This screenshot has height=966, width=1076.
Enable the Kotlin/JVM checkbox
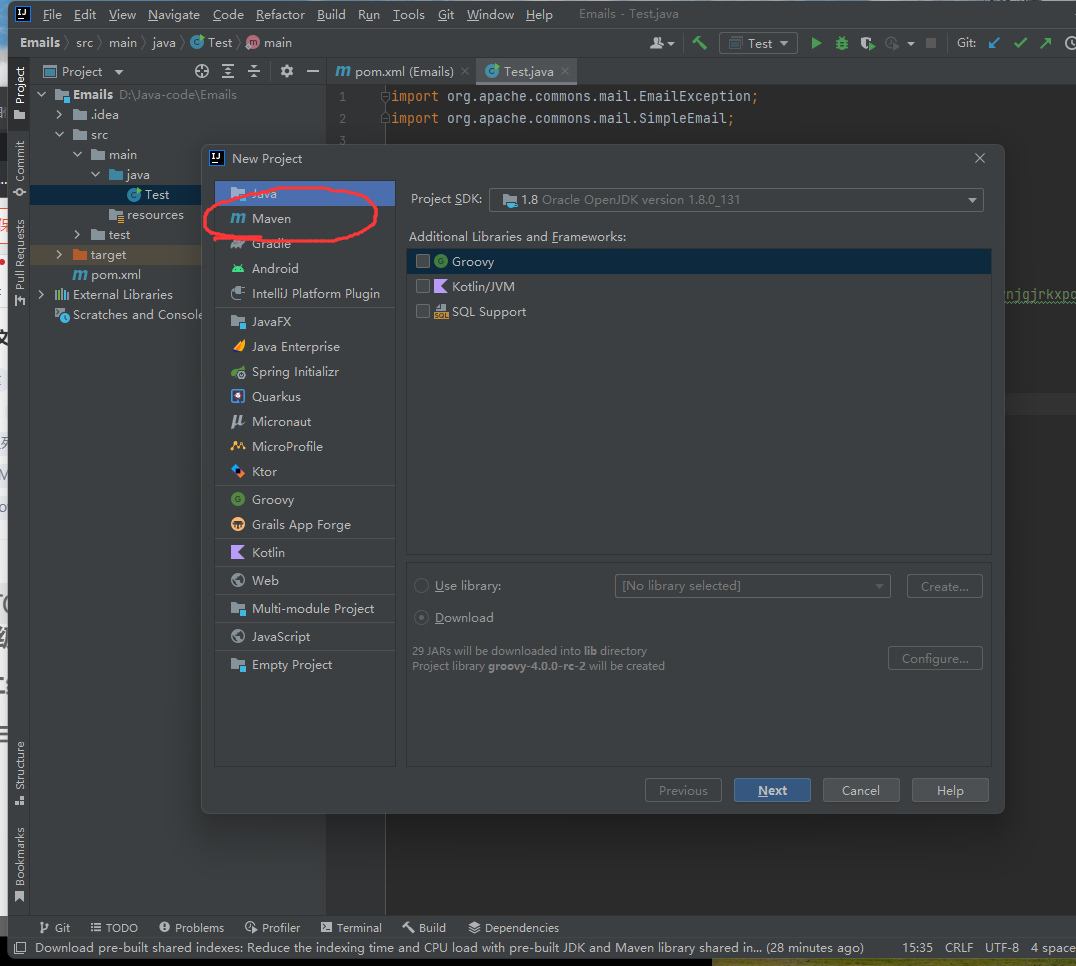point(423,286)
